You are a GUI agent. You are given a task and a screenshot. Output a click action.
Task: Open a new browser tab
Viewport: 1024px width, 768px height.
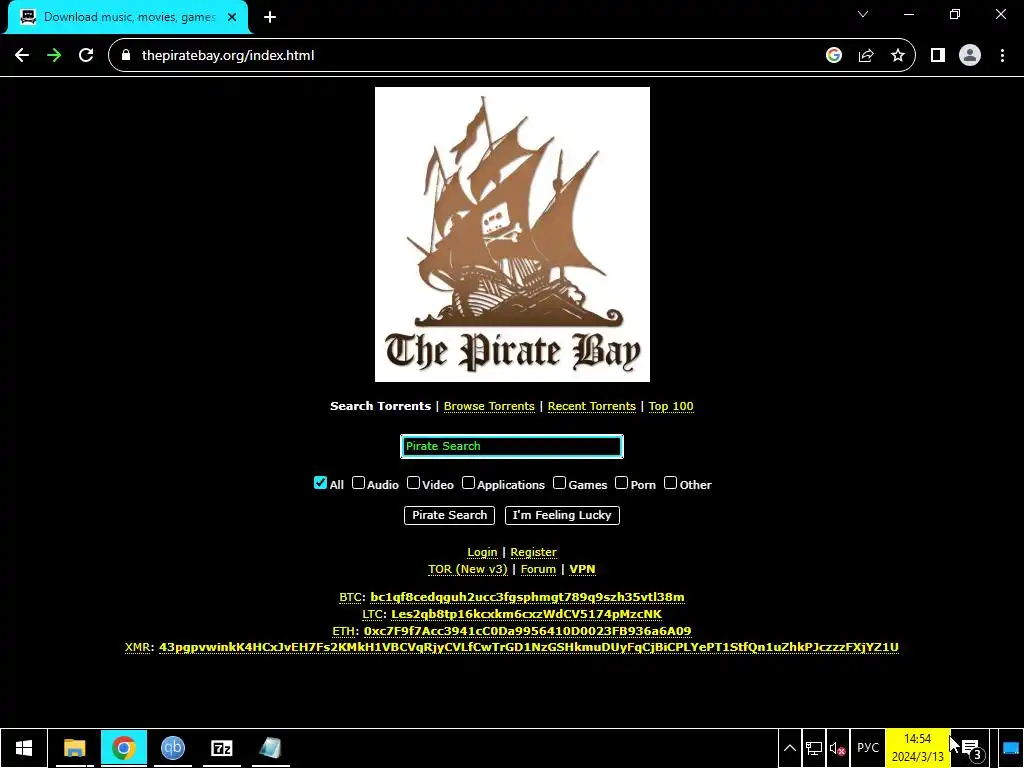[270, 17]
